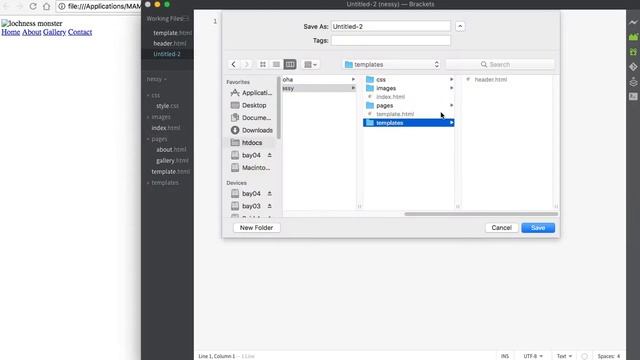Collapse the save dialog with arrow button
640x360 pixels.
[x=460, y=27]
